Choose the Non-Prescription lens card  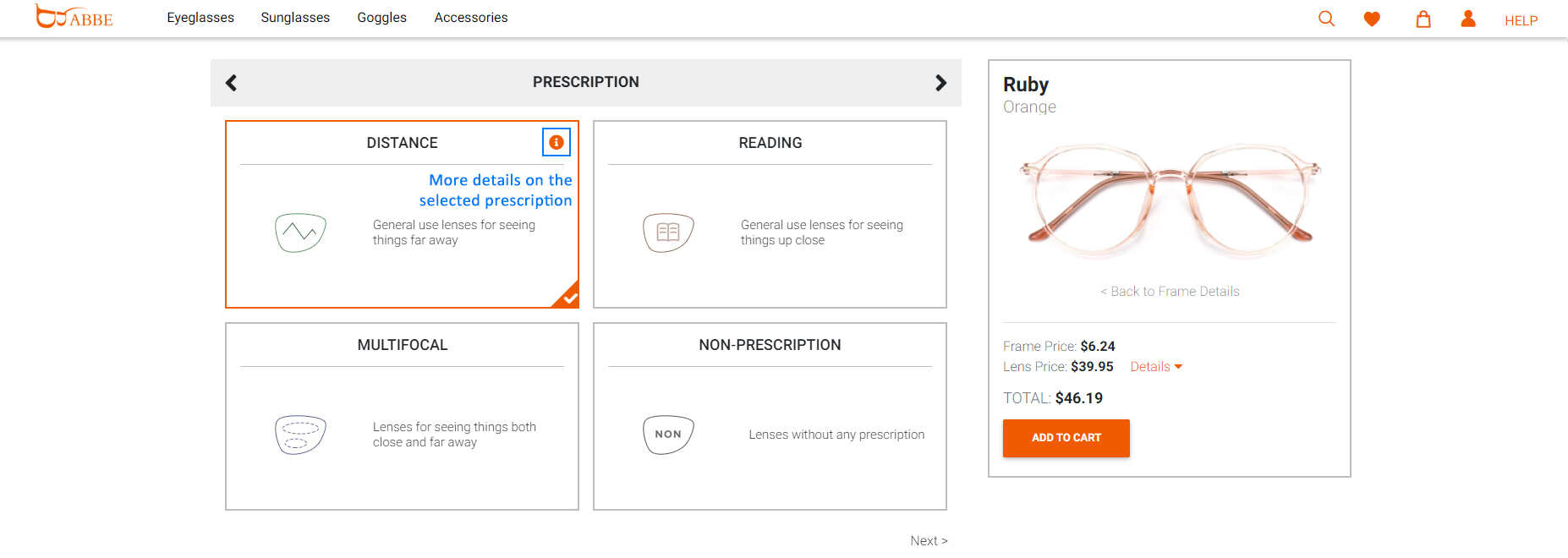(770, 416)
